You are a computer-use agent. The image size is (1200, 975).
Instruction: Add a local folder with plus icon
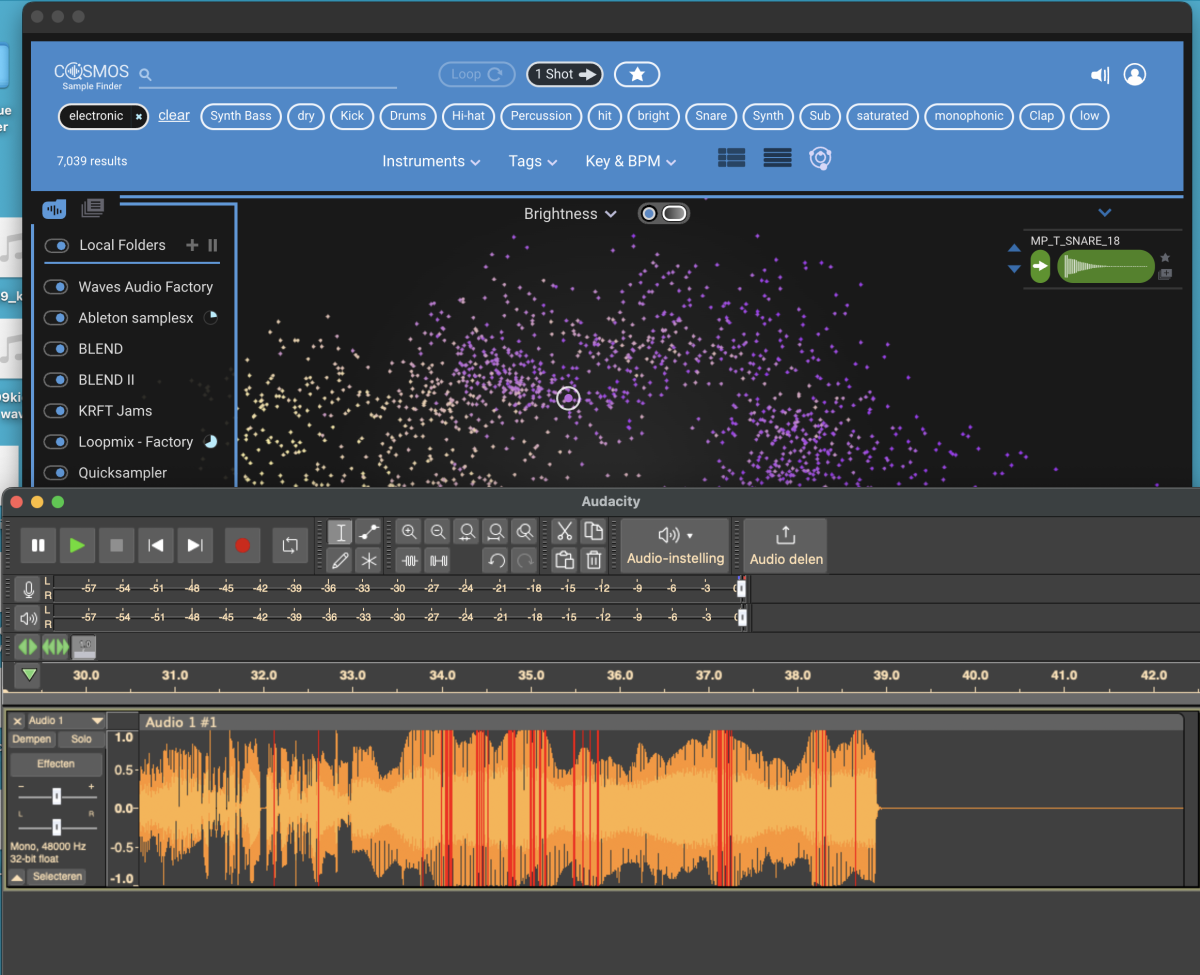[x=192, y=245]
